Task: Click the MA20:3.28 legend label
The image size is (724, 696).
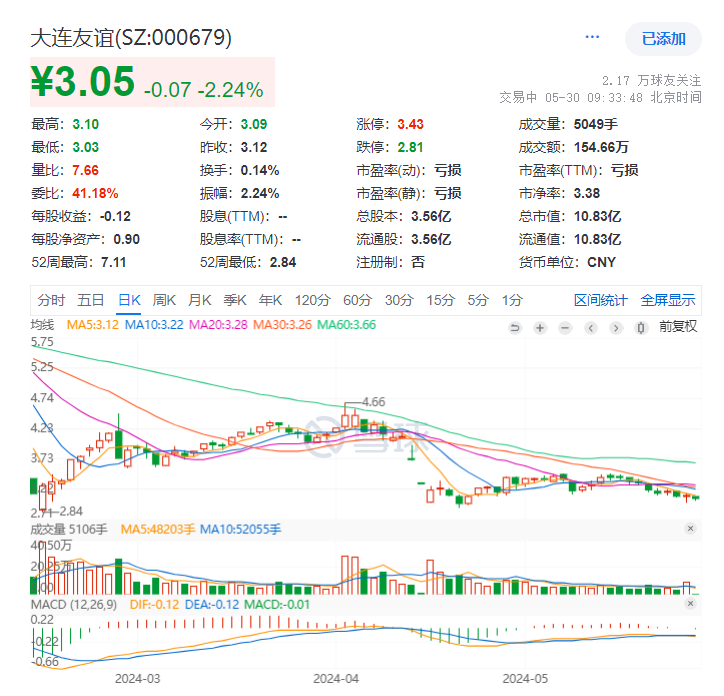Action: pyautogui.click(x=218, y=325)
